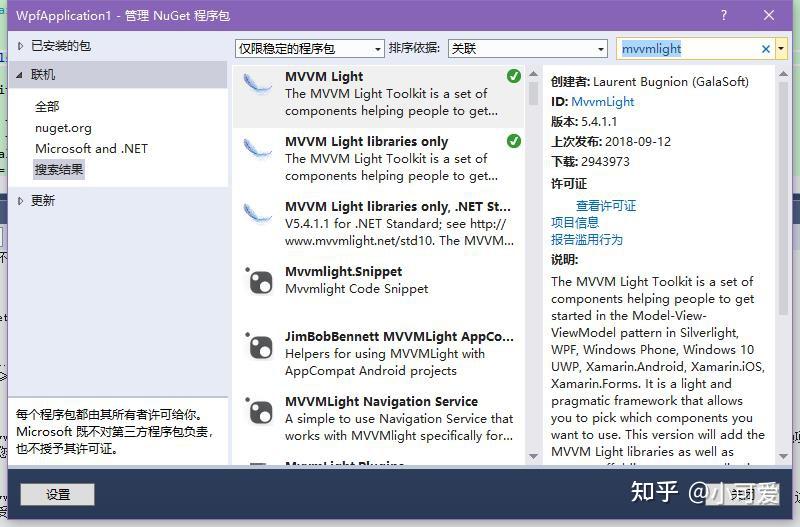The width and height of the screenshot is (800, 527).
Task: Click the Mvvmlight.Snippet package icon
Action: click(259, 281)
